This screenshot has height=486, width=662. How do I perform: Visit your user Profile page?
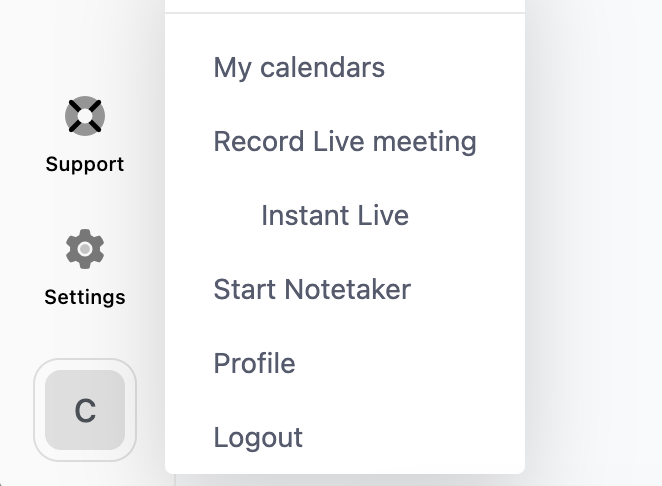pyautogui.click(x=254, y=363)
